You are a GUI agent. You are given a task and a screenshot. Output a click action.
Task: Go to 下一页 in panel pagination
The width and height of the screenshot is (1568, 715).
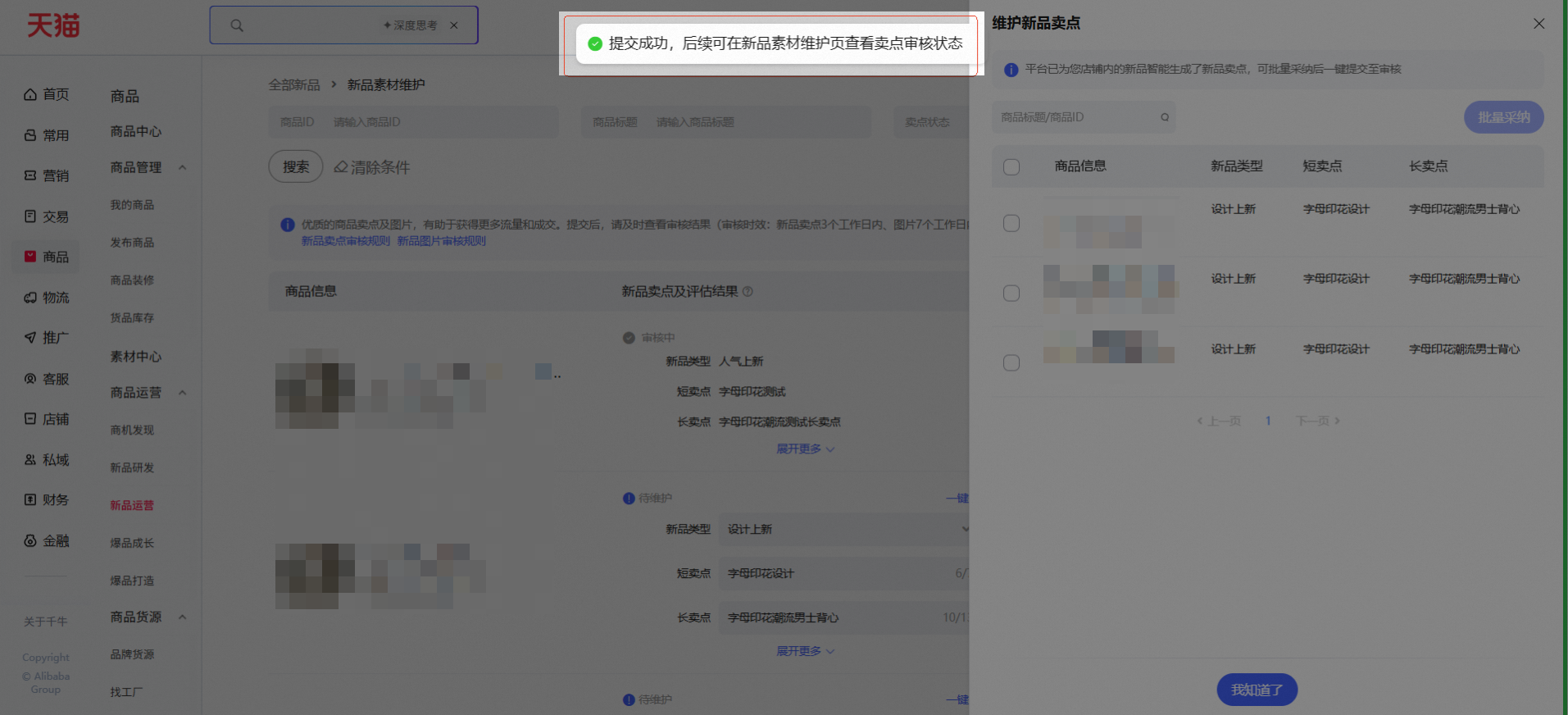1318,421
